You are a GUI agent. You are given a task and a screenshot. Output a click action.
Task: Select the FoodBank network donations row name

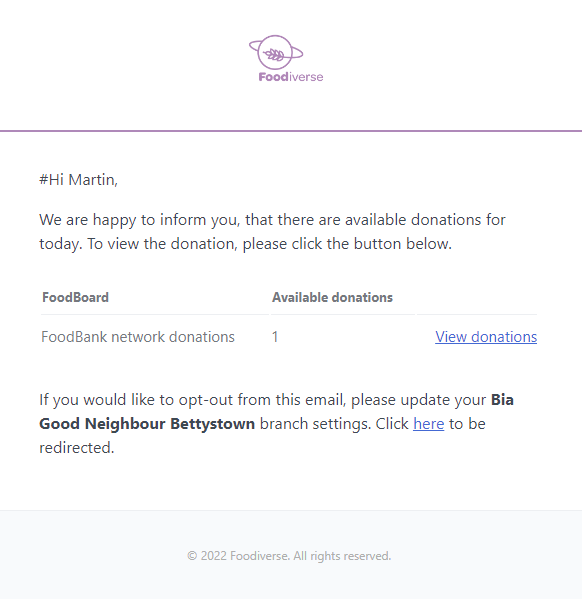click(x=138, y=337)
